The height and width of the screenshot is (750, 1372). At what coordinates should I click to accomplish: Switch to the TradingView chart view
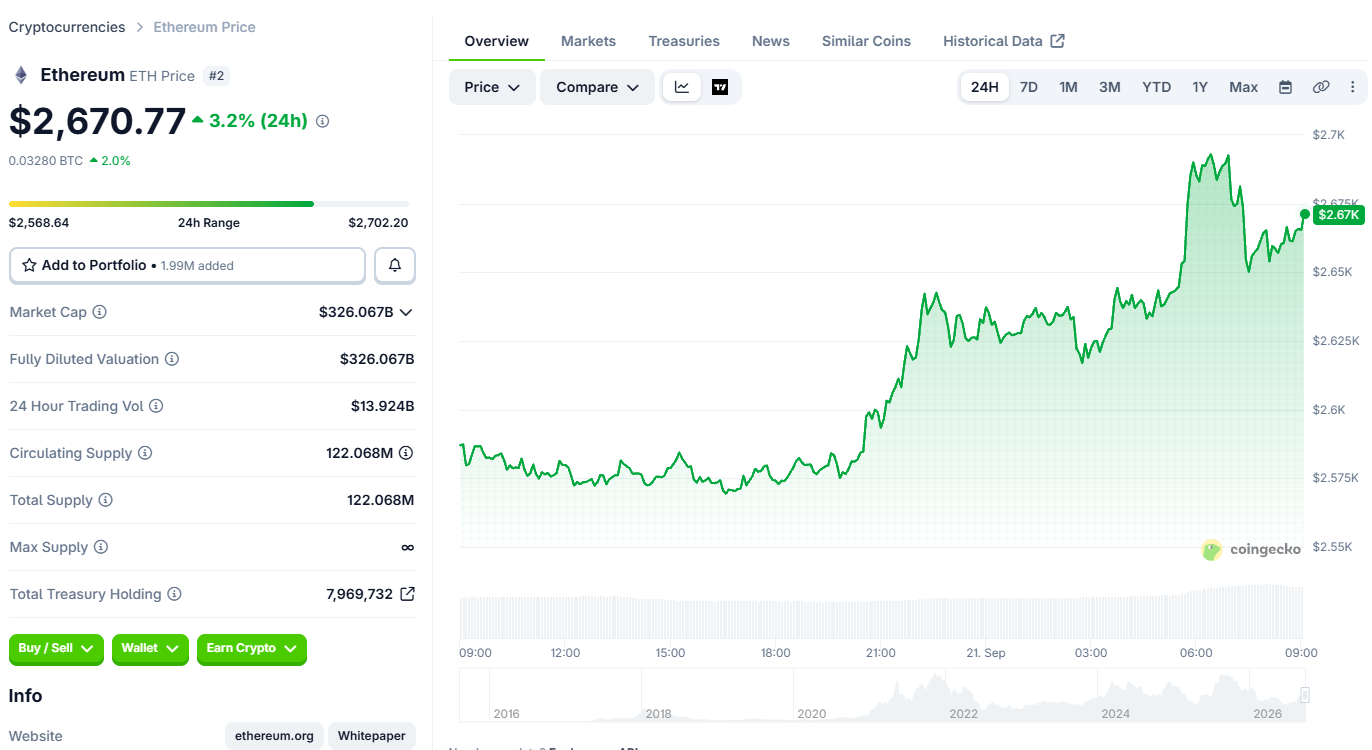coord(720,87)
